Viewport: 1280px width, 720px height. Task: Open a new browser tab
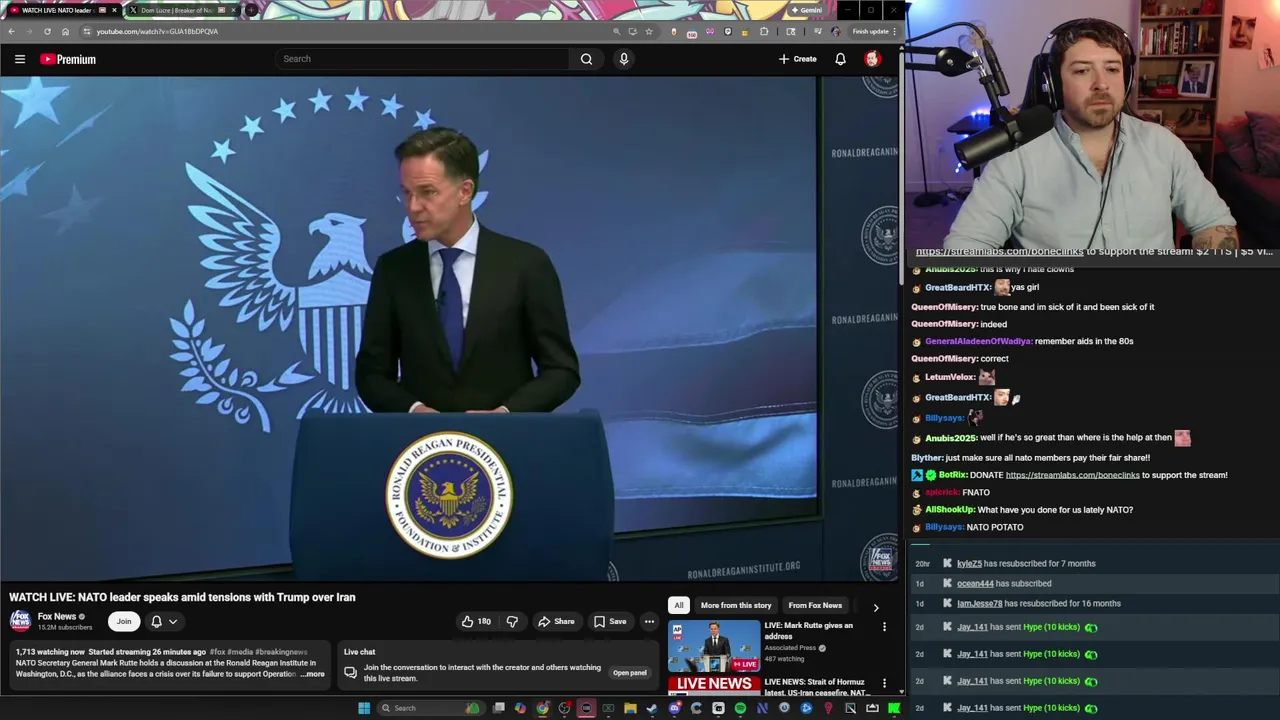tap(251, 10)
